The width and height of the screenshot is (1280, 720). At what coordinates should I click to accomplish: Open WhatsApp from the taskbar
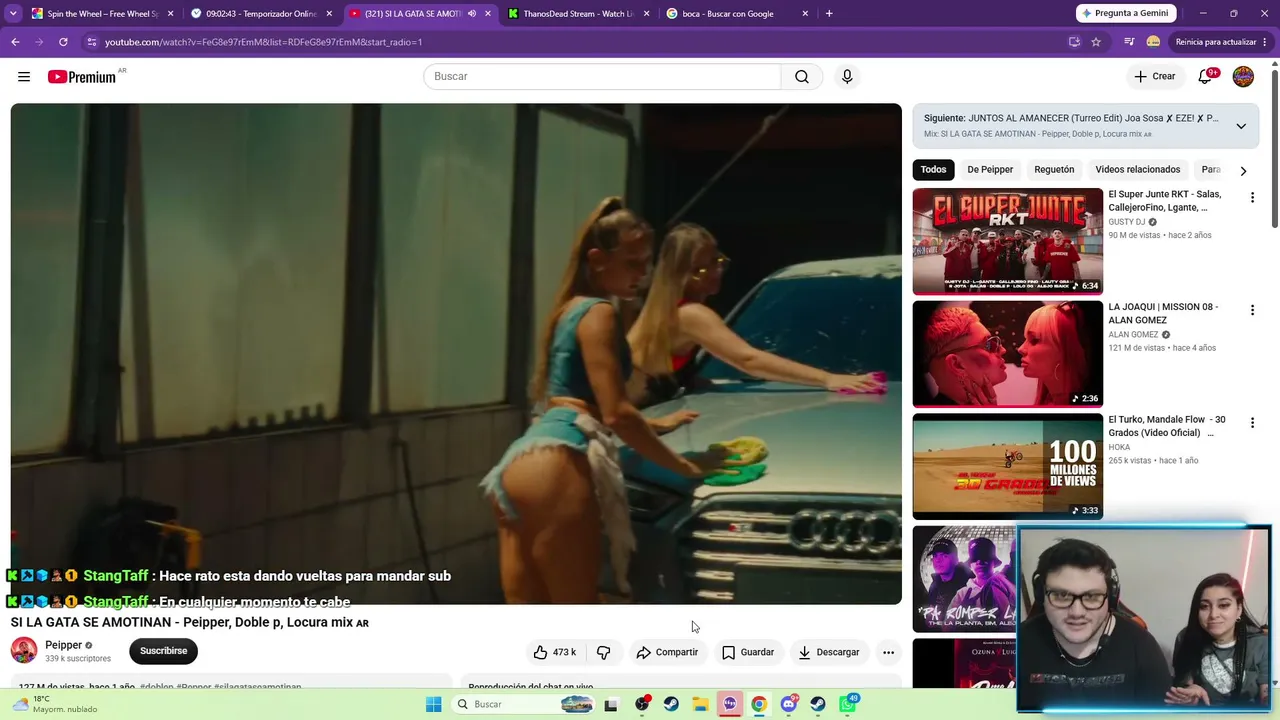tap(848, 704)
